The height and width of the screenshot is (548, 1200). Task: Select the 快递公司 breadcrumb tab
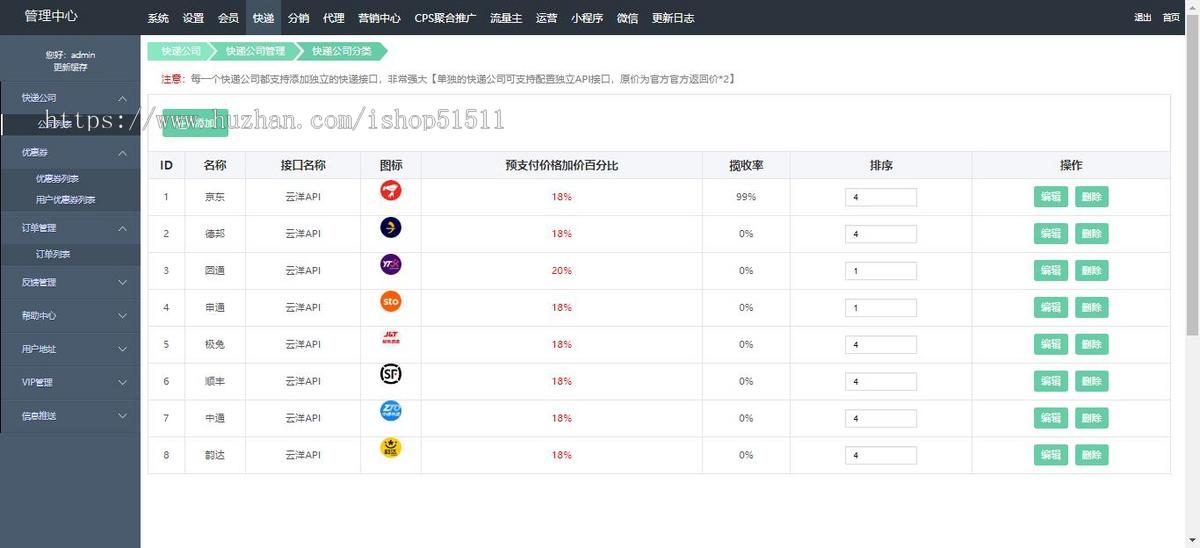[x=181, y=51]
